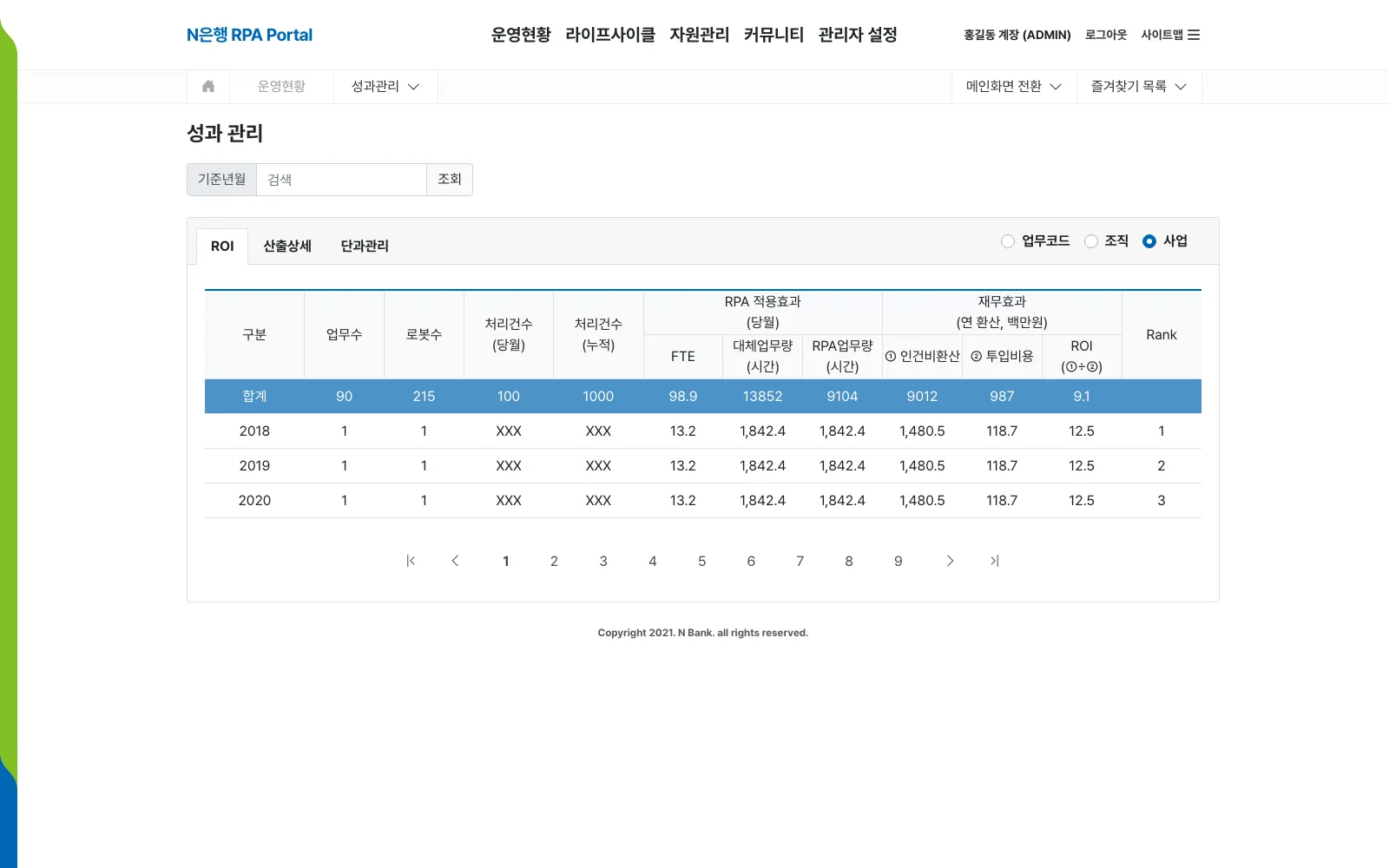Click the N은행 RPA Portal logo
Viewport: 1389px width, 868px height.
coord(249,35)
